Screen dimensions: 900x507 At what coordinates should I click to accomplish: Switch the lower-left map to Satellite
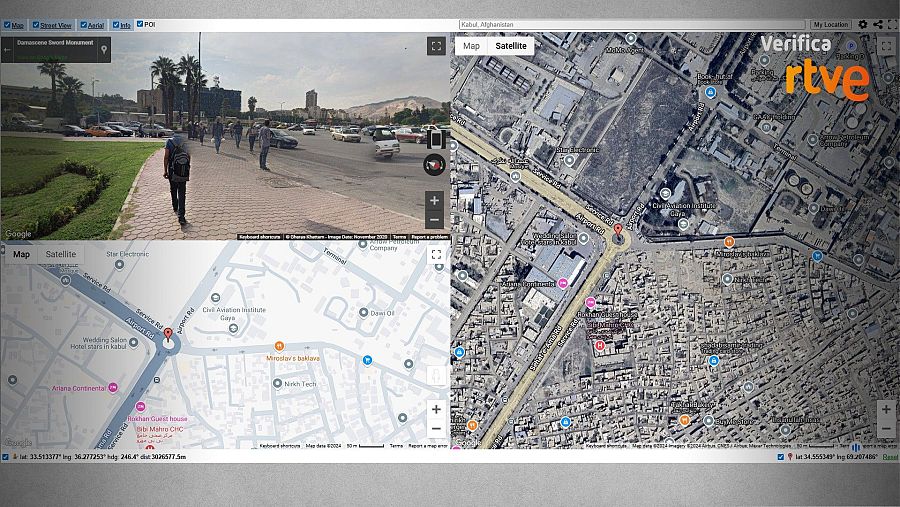61,254
